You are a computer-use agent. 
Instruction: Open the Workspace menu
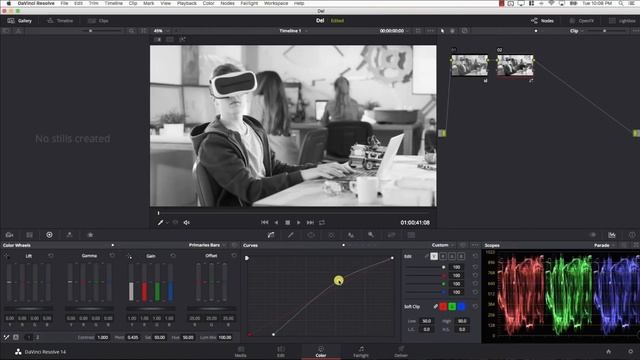pyautogui.click(x=276, y=3)
